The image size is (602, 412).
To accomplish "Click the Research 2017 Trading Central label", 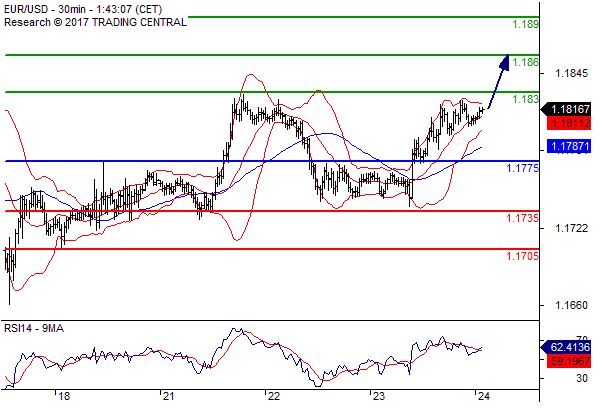I will coord(95,22).
